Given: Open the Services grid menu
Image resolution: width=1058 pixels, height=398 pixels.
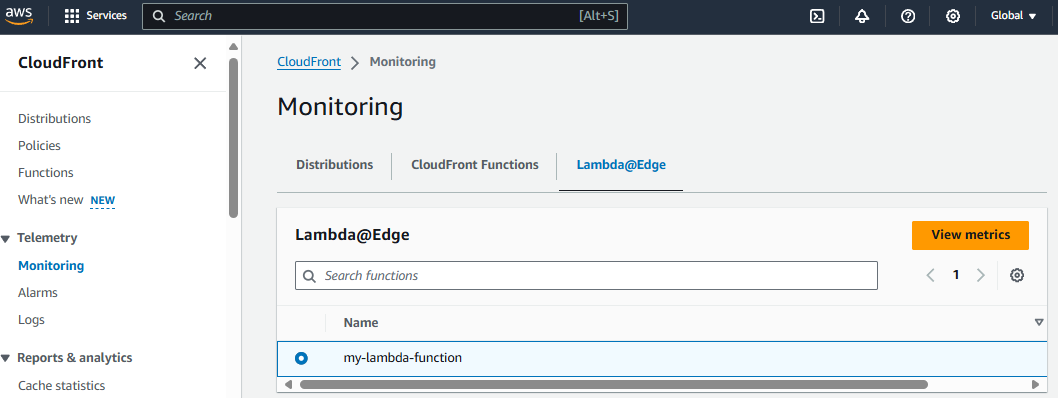Looking at the screenshot, I should pos(95,16).
